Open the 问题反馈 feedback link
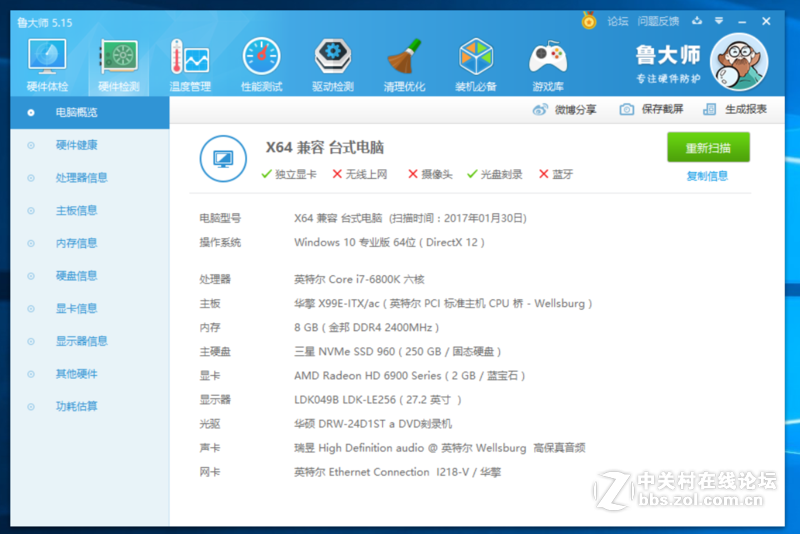The height and width of the screenshot is (534, 800). [x=658, y=21]
